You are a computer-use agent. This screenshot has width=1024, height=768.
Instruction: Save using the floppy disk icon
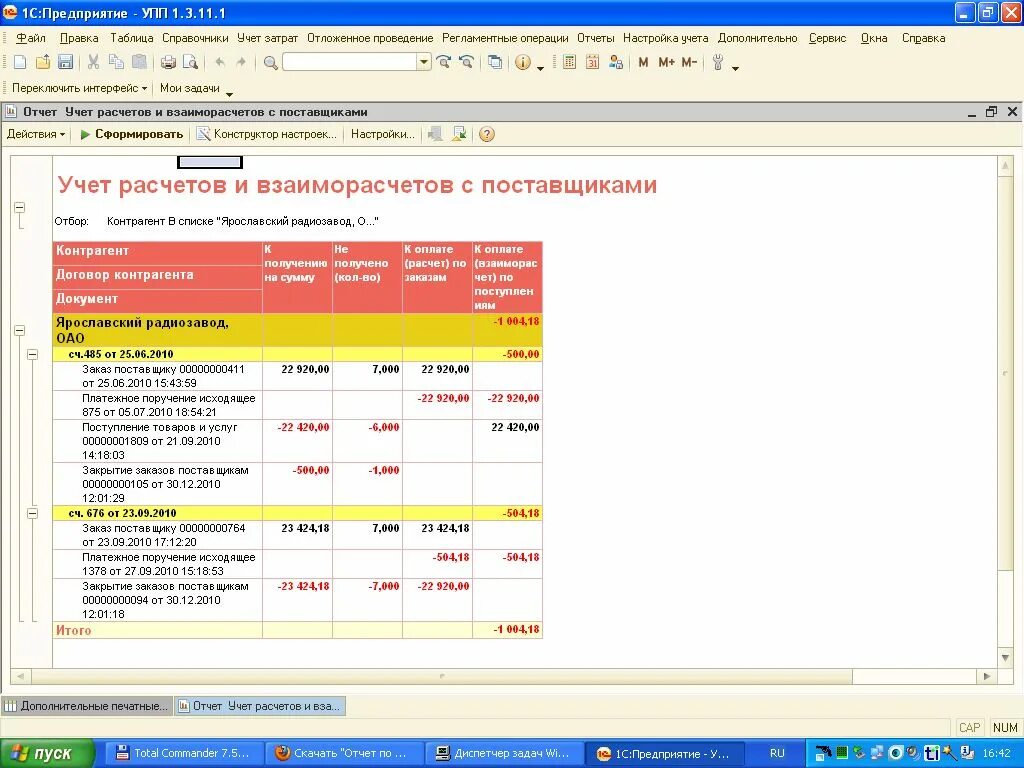(65, 63)
